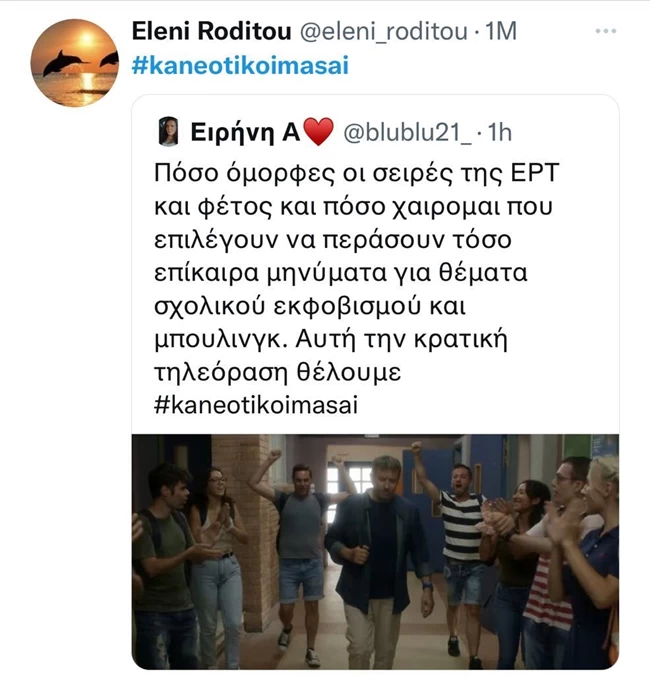Open the quoted tweet's school hallway photo
Viewport: 650px width, 675px height.
pos(375,551)
